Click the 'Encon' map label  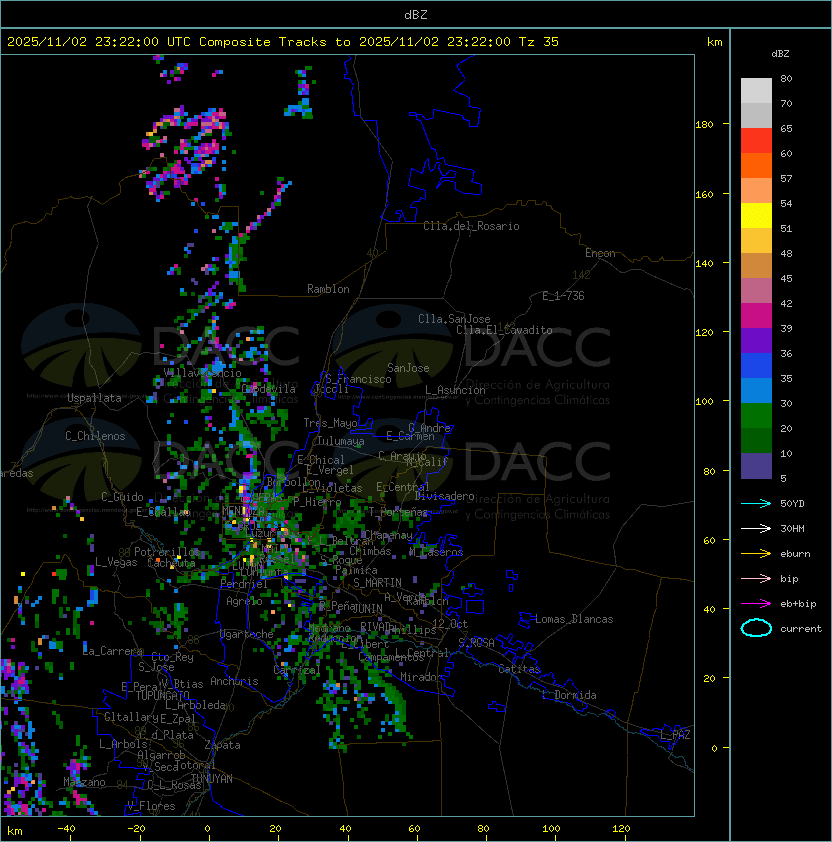point(600,253)
